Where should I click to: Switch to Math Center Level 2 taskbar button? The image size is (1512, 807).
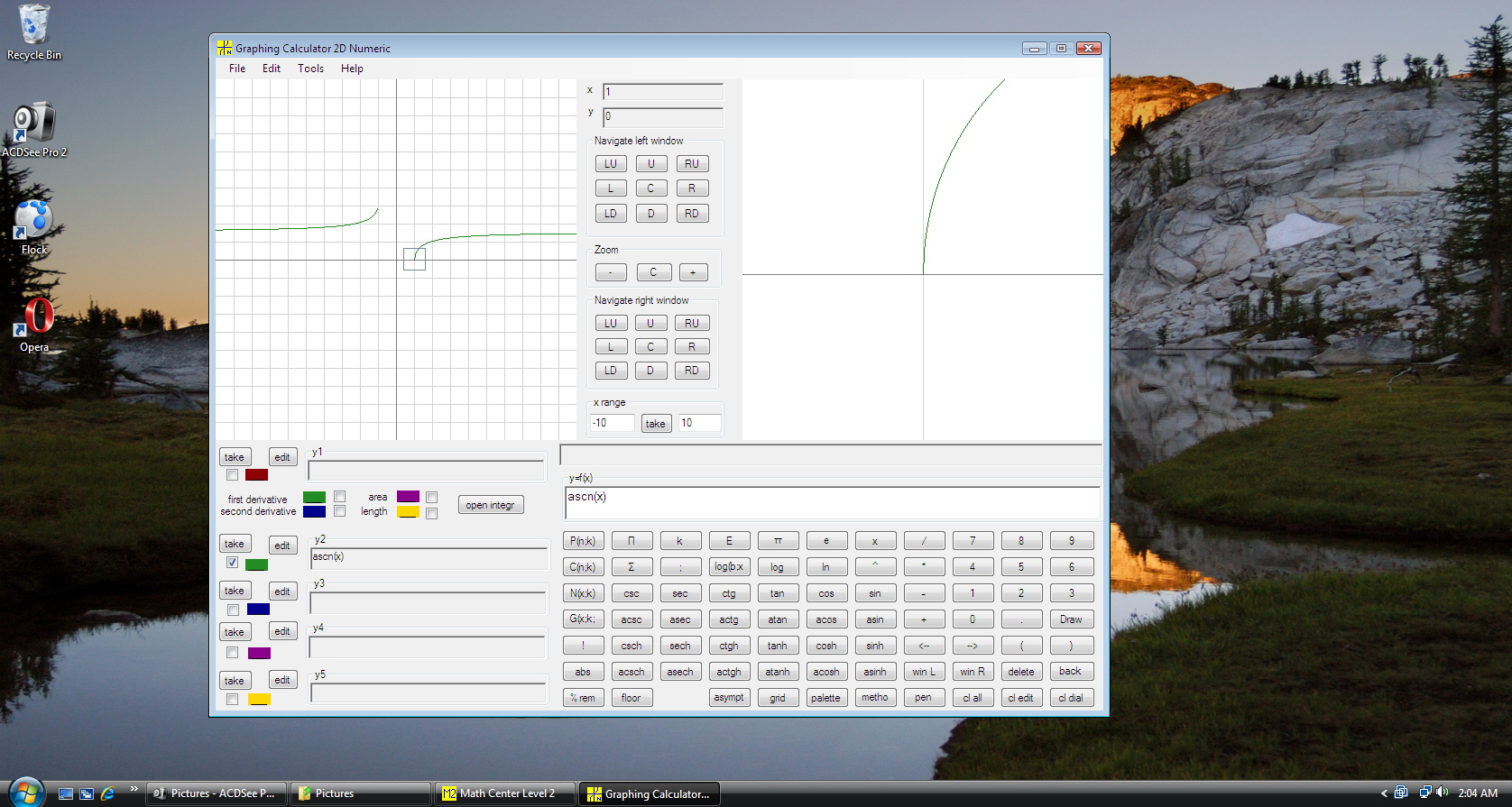506,793
